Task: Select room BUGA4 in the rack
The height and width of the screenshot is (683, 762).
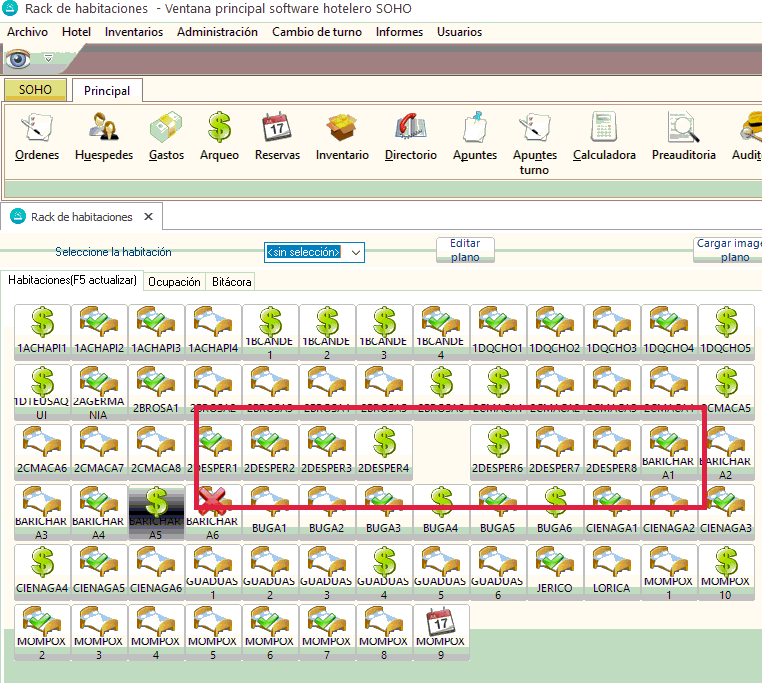Action: 441,510
